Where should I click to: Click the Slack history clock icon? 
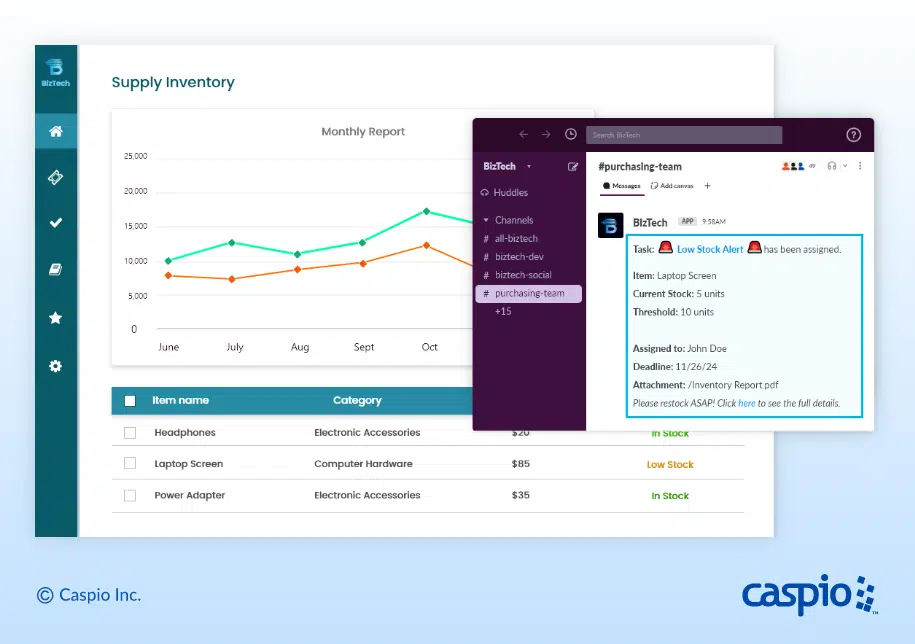[x=570, y=134]
